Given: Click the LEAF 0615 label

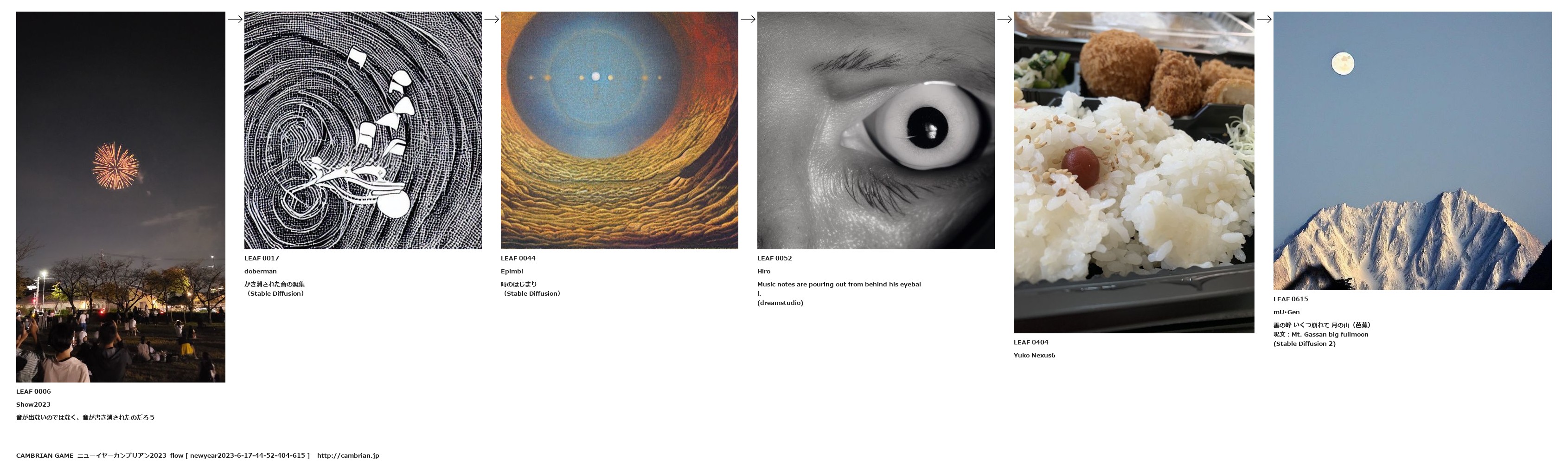Looking at the screenshot, I should [x=1290, y=299].
